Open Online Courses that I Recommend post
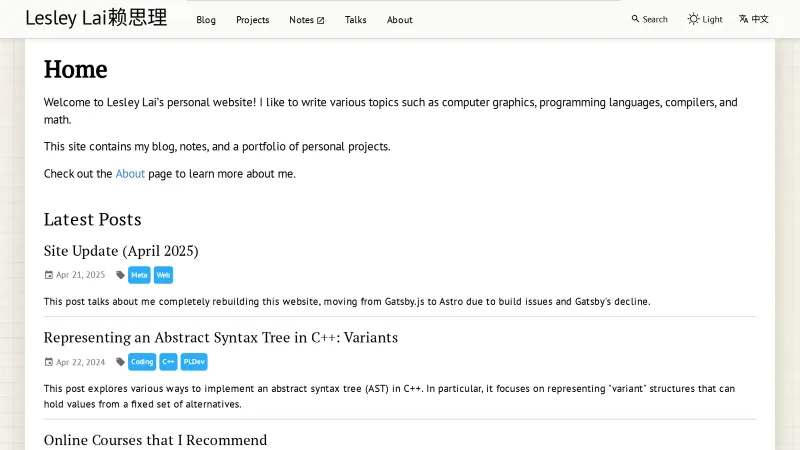The width and height of the screenshot is (800, 450). pos(155,440)
